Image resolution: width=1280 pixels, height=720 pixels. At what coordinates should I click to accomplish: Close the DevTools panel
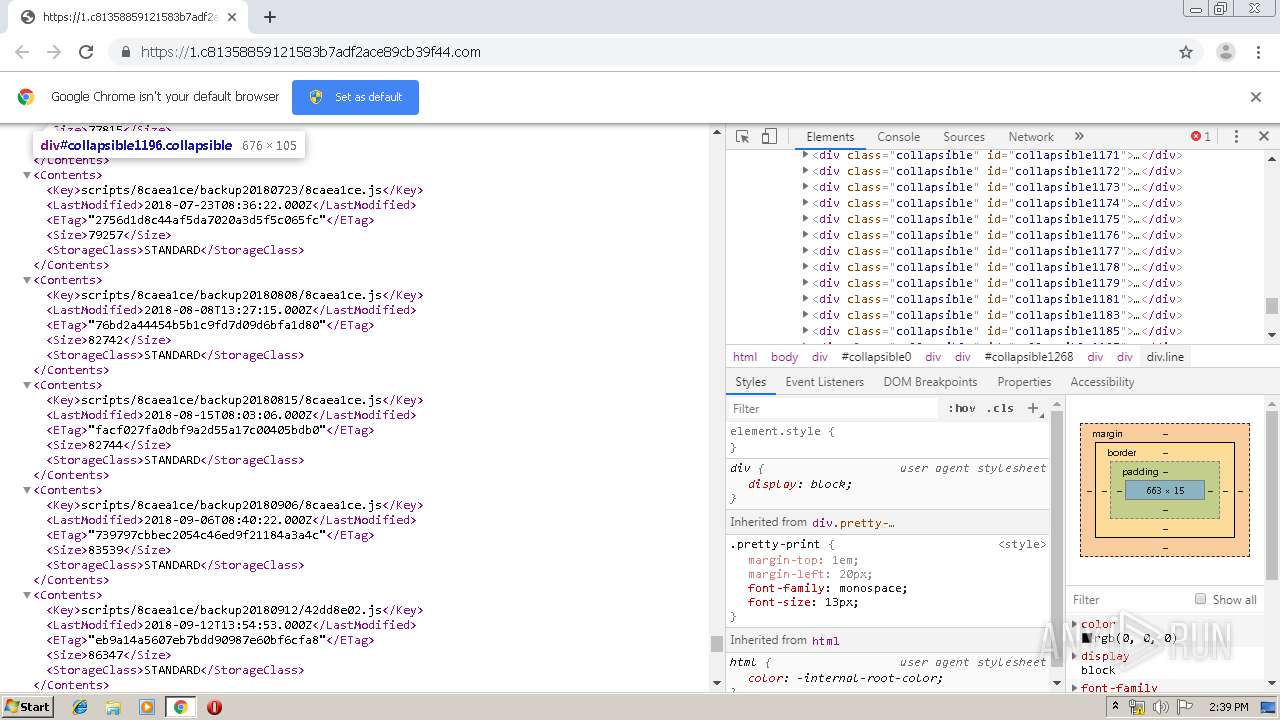1263,137
